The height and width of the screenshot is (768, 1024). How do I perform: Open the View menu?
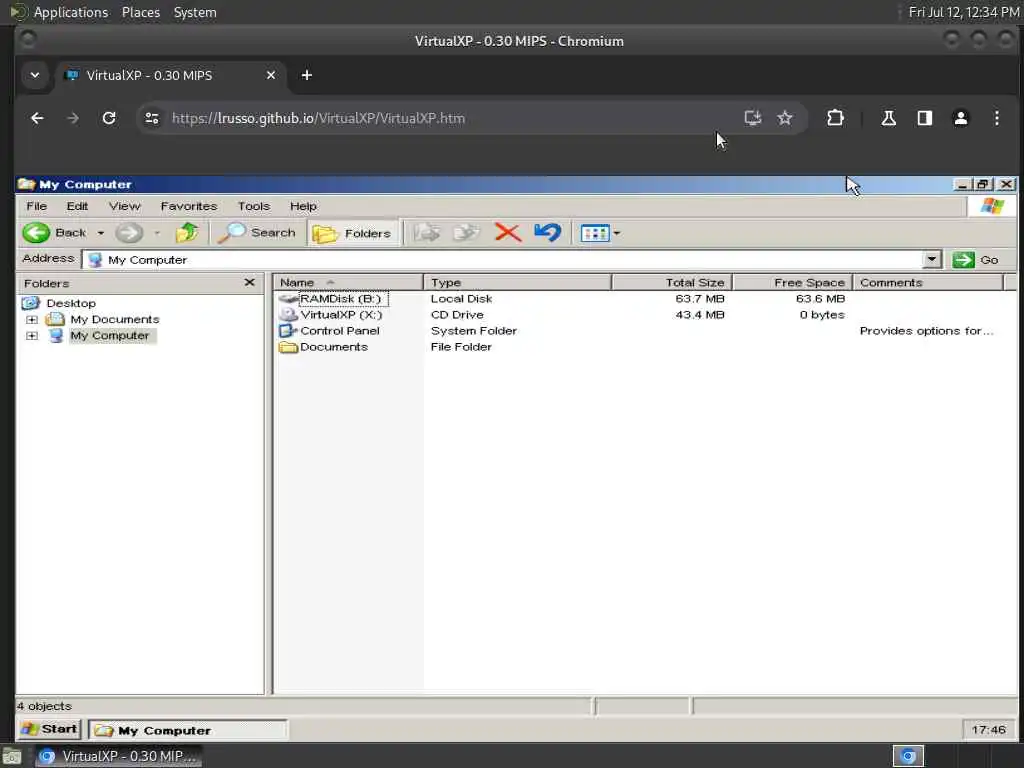click(x=124, y=206)
